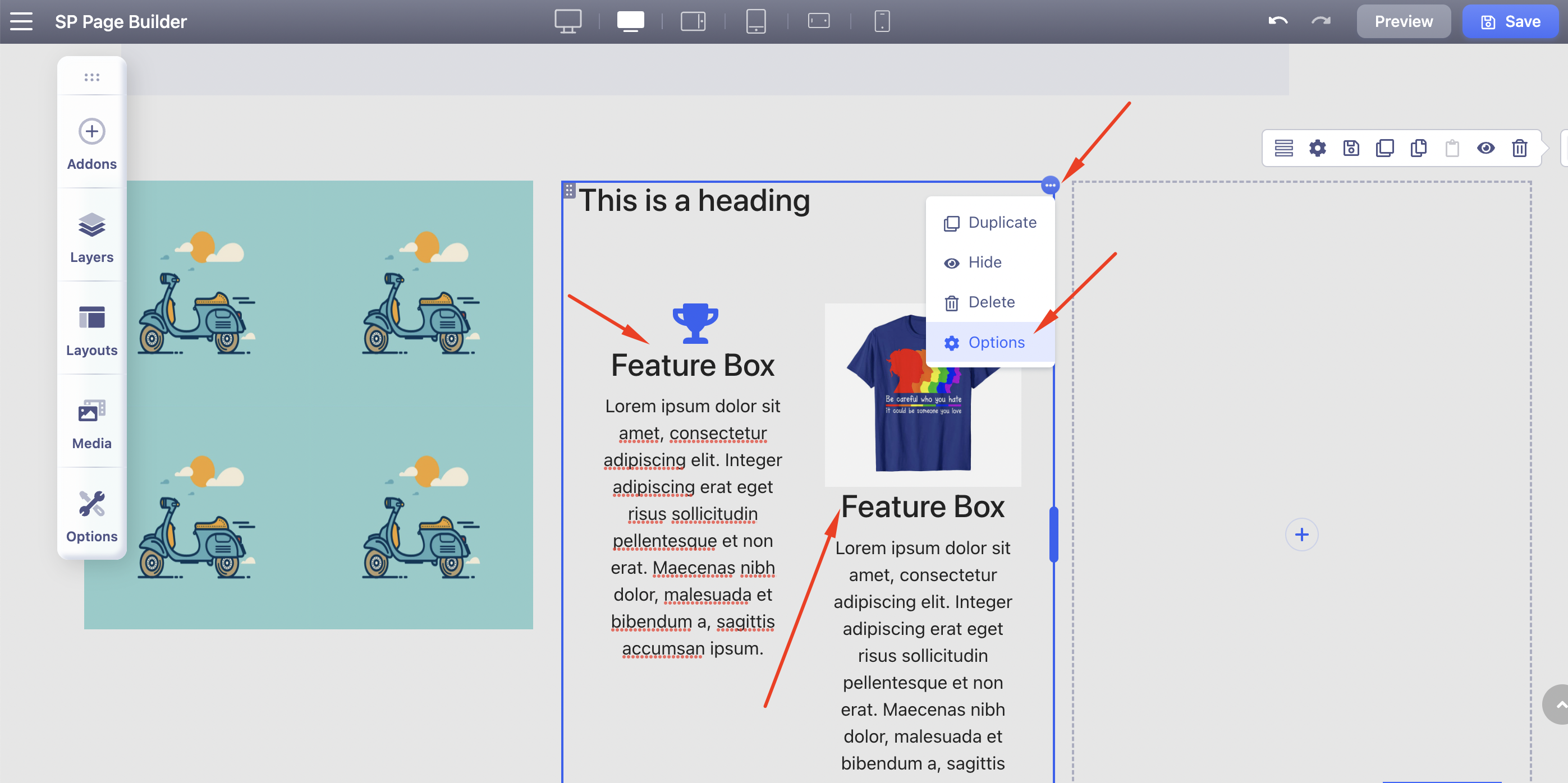Select the right Feature Box title under t-shirt
This screenshot has width=1568, height=783.
tap(923, 507)
